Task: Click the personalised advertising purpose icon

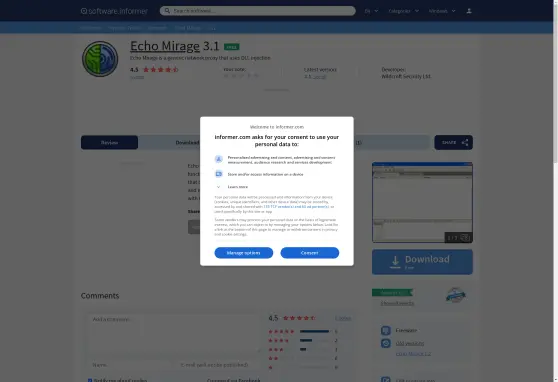Action: tap(219, 159)
